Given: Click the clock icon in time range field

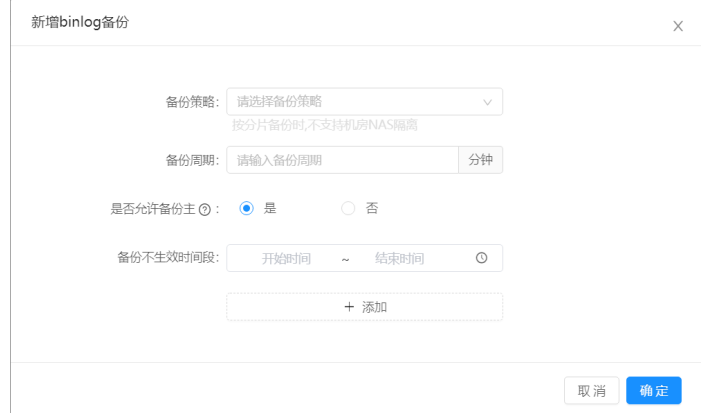Looking at the screenshot, I should point(481,258).
